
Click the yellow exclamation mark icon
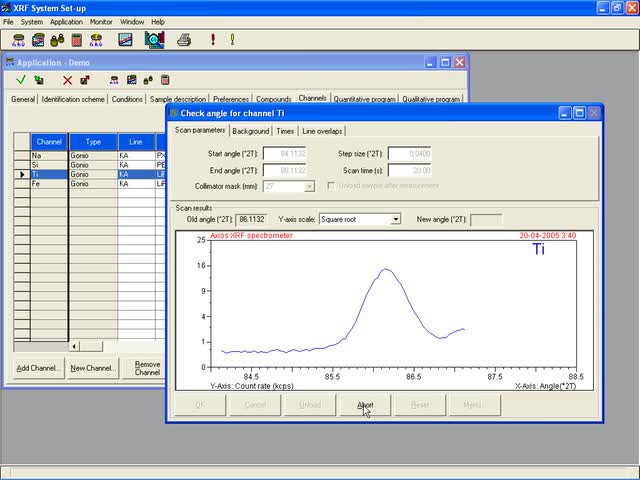(232, 40)
